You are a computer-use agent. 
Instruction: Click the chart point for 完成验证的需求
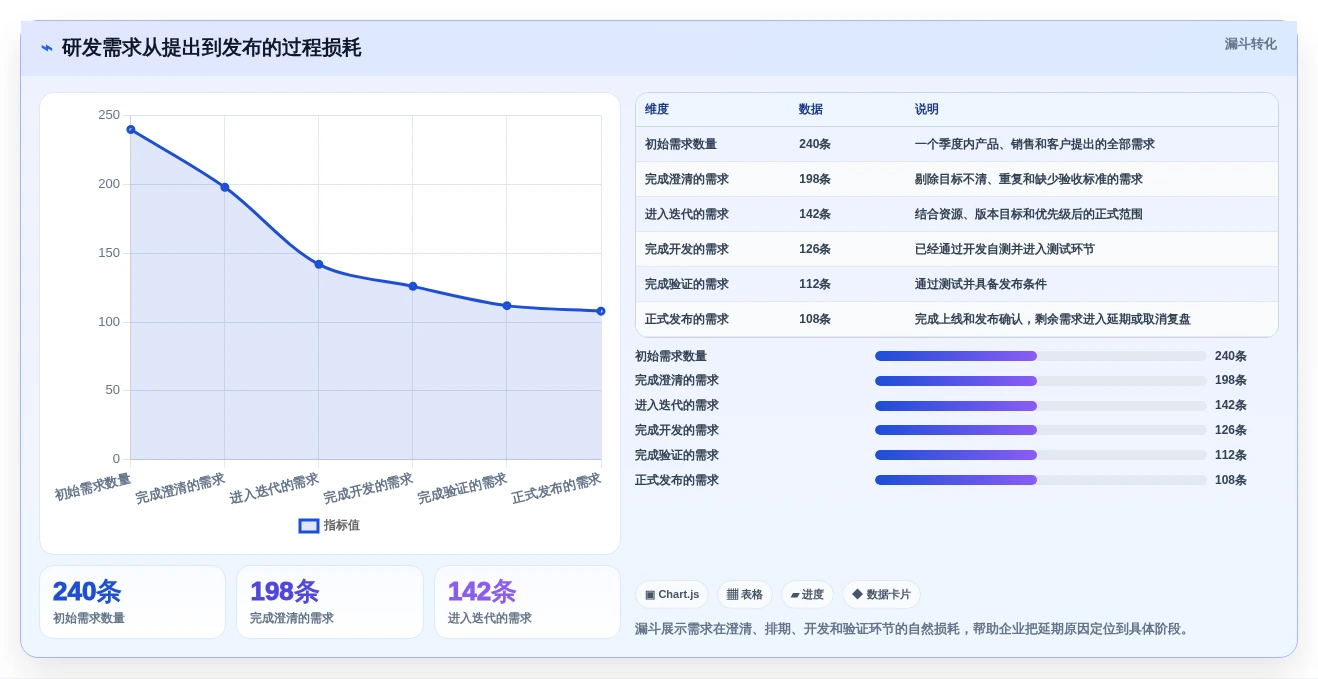[x=507, y=305]
